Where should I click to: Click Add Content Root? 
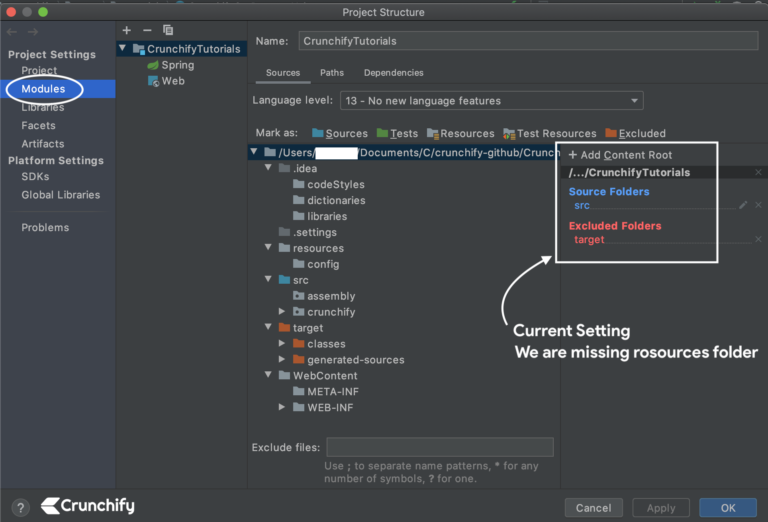(620, 155)
